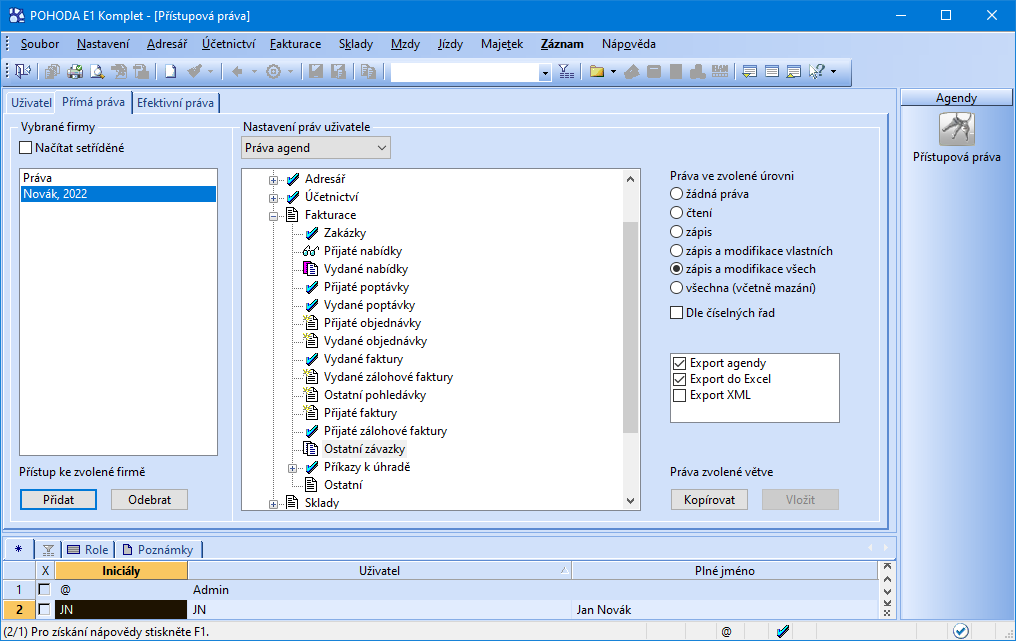
Task: Select the žádná práva radio button
Action: [x=676, y=194]
